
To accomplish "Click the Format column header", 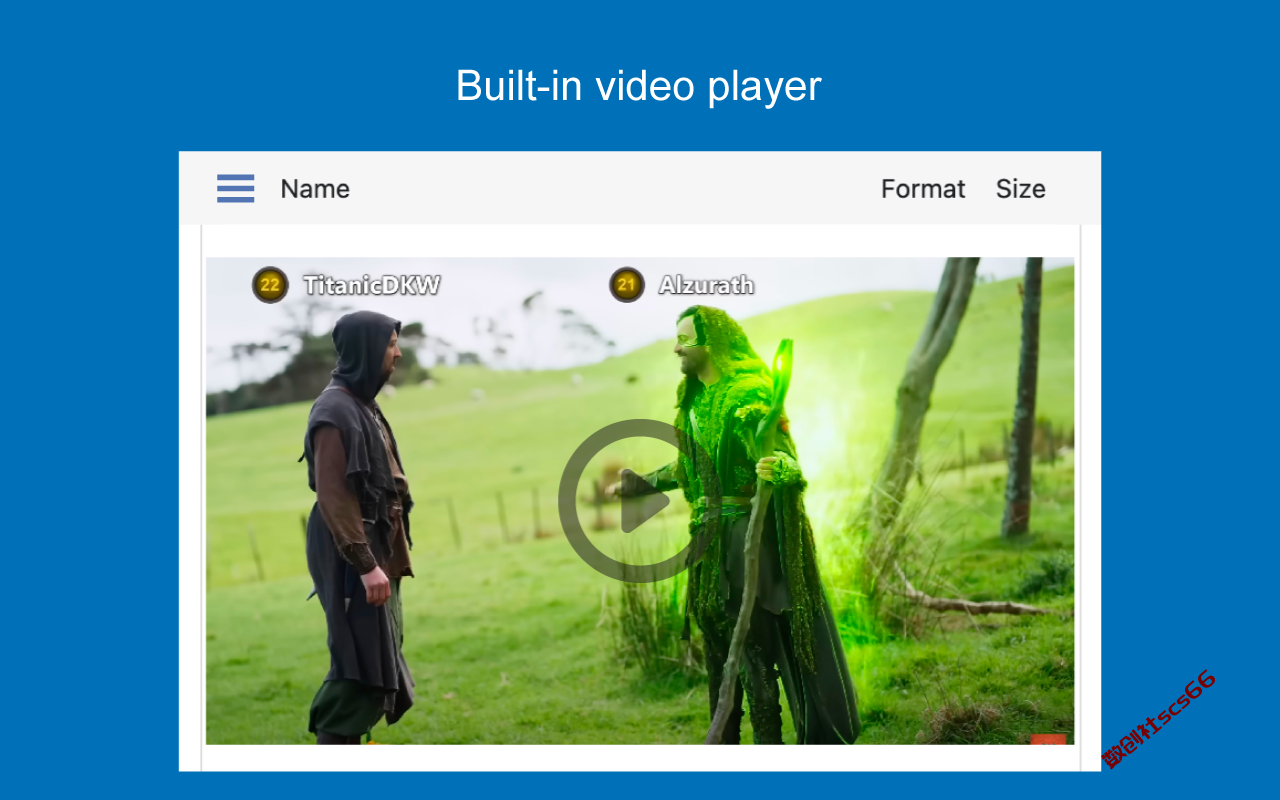I will click(x=923, y=189).
